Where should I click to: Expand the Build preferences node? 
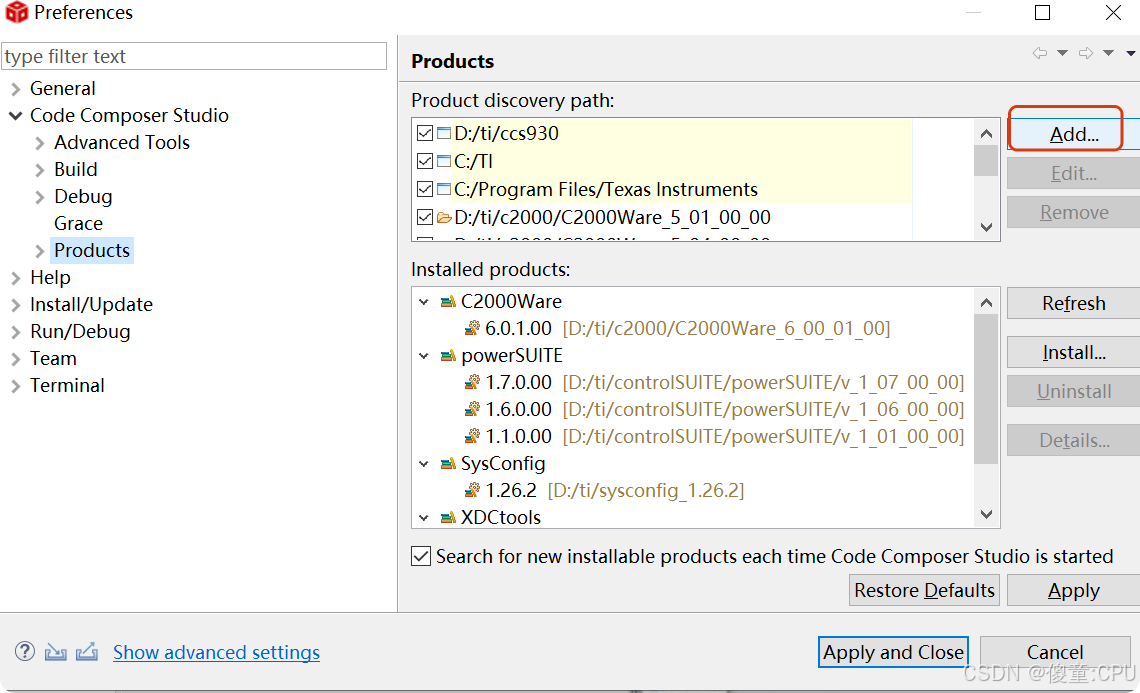click(40, 170)
